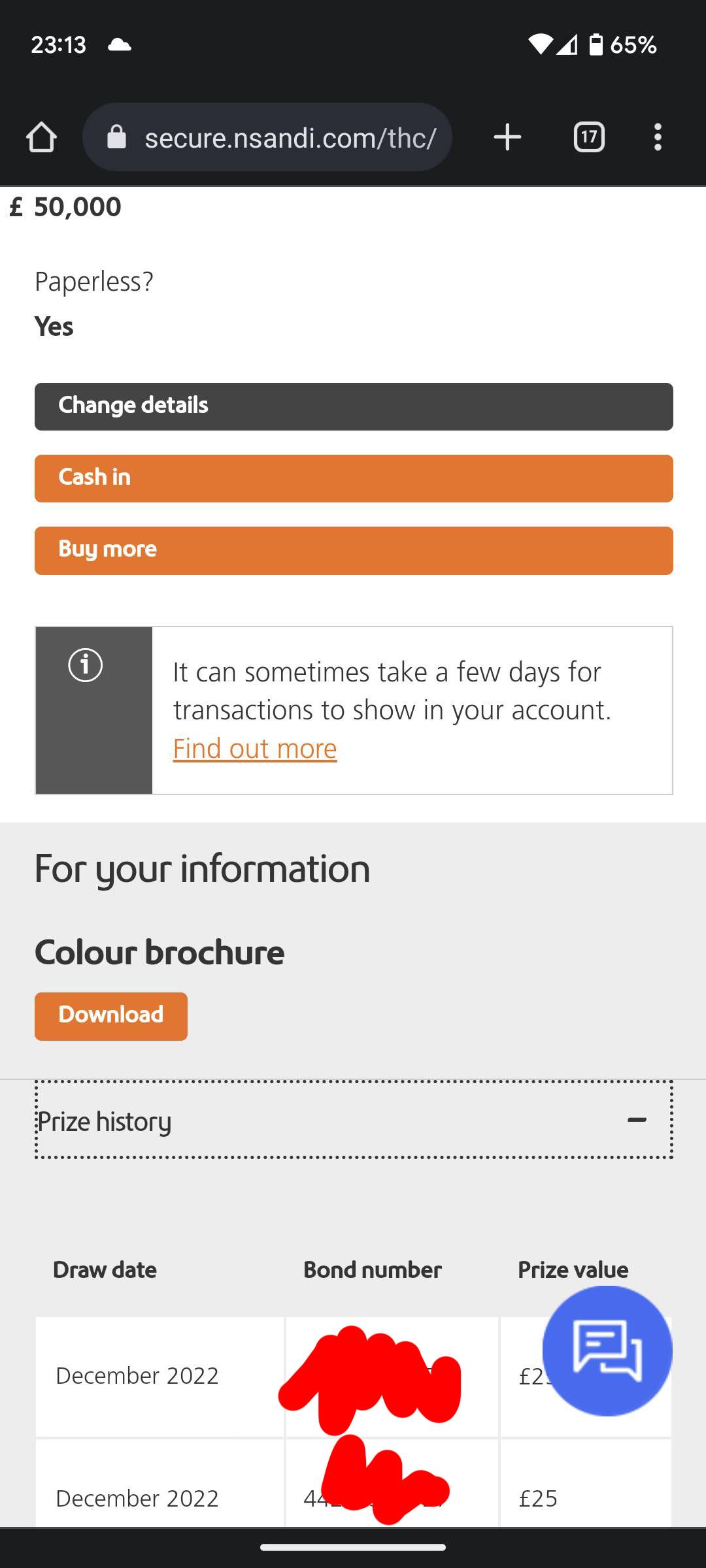
Task: Open the Find out more link
Action: [255, 749]
